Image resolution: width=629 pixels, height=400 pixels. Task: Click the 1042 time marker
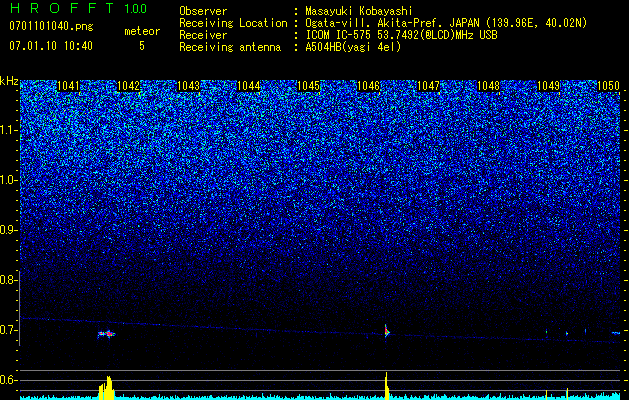[128, 86]
